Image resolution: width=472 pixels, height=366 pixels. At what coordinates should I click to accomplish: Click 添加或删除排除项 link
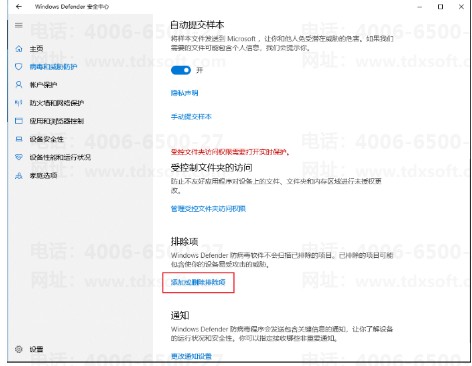(x=198, y=282)
